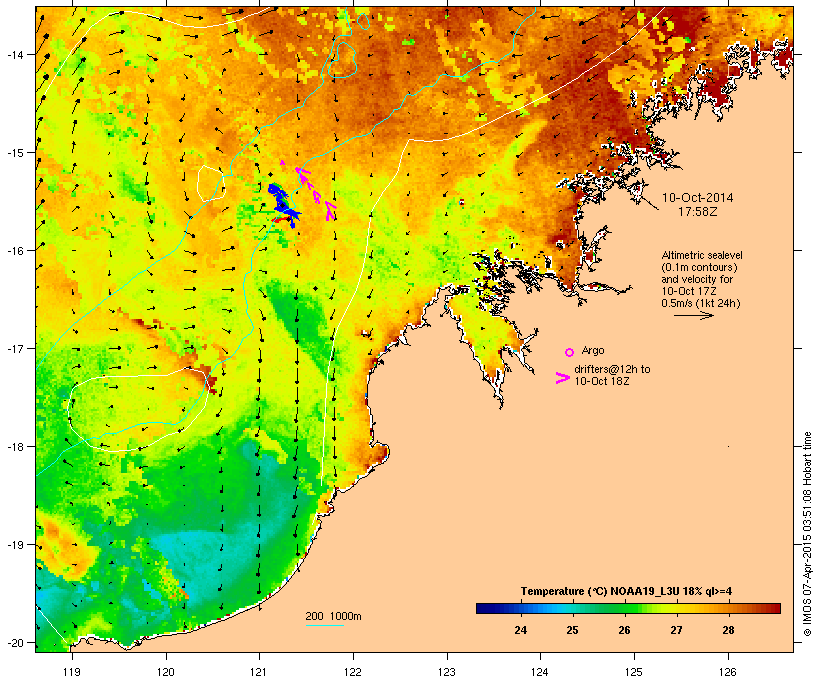Click the latitude axis label -18
The width and height of the screenshot is (820, 680).
(x=14, y=447)
